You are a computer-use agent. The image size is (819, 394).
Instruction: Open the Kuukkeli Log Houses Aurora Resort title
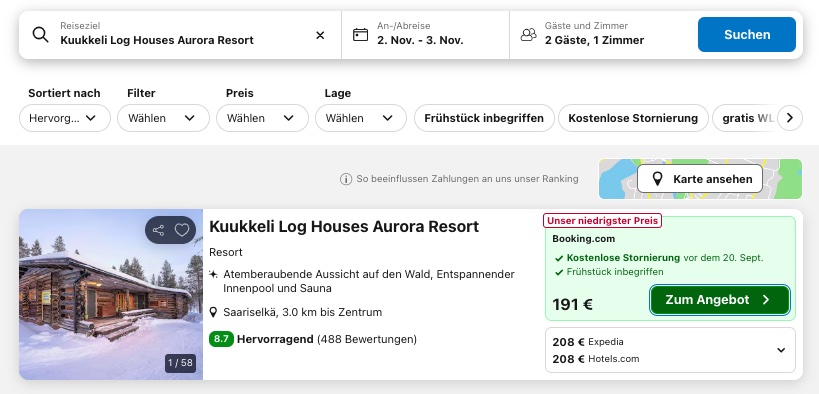pos(344,227)
